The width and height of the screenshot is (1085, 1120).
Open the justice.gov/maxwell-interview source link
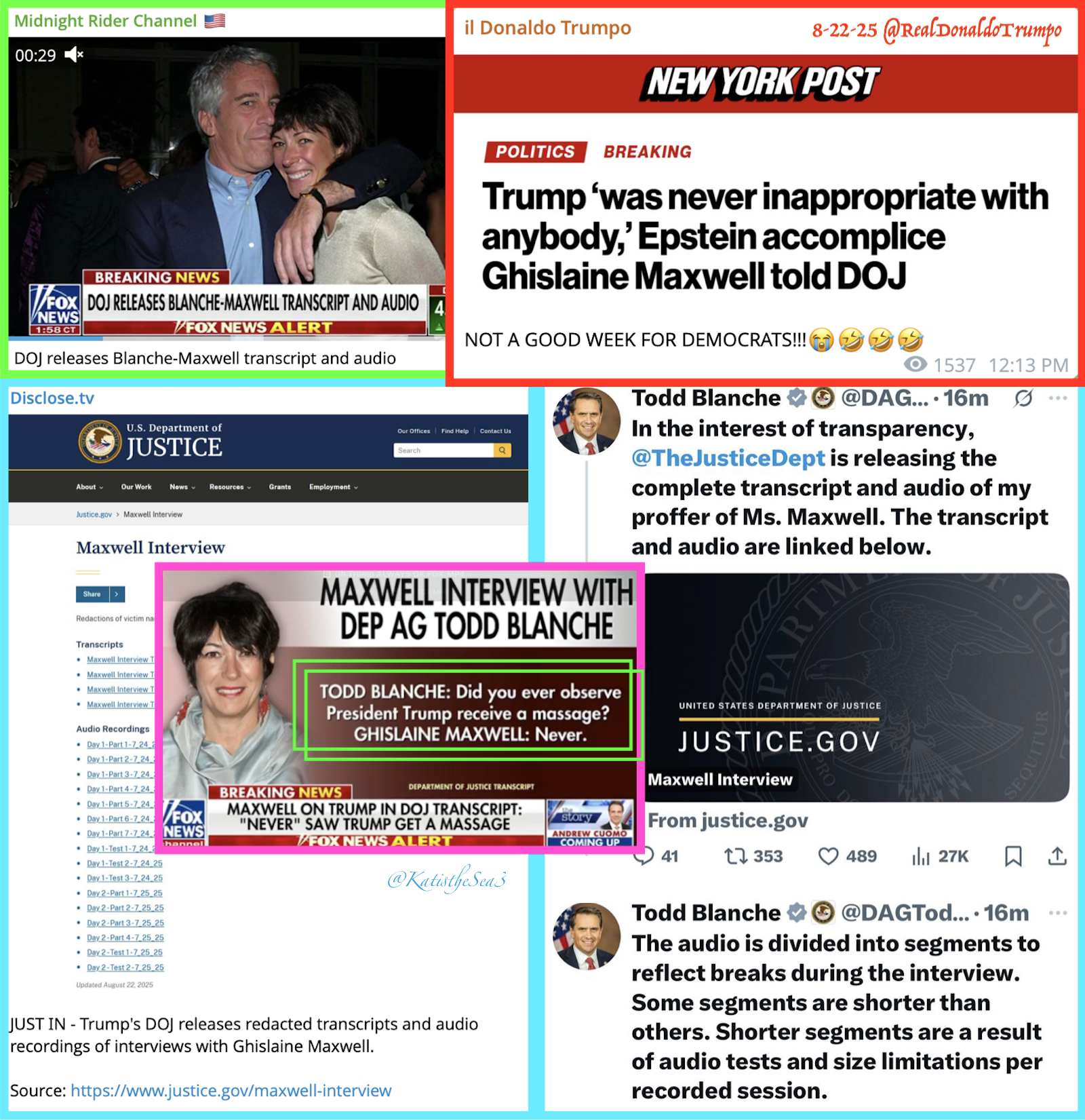[231, 1091]
